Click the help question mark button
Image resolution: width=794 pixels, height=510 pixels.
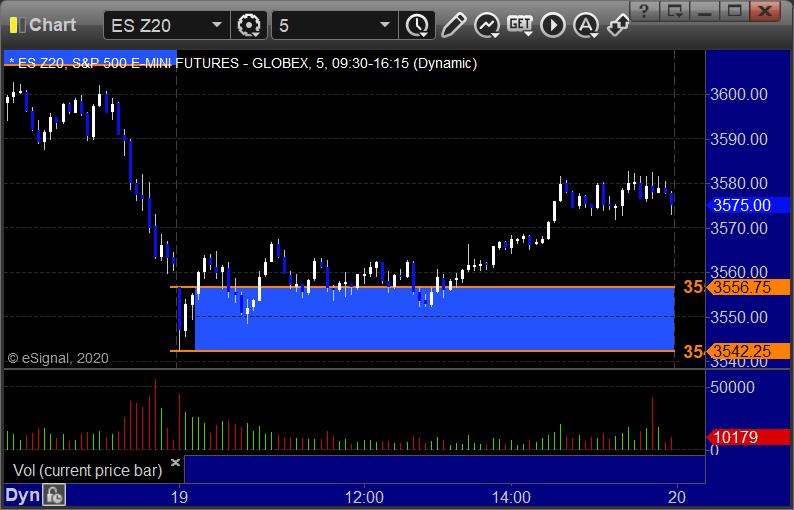644,11
